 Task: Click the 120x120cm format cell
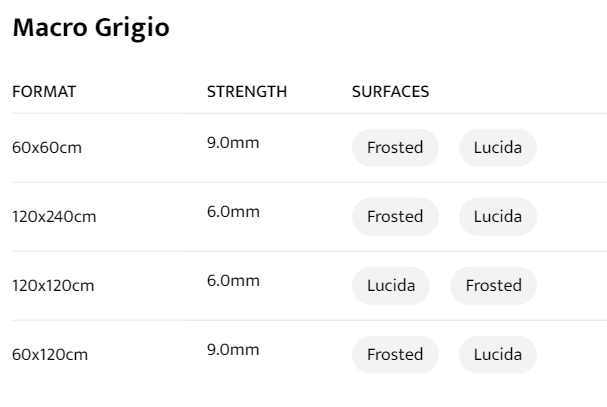53,286
